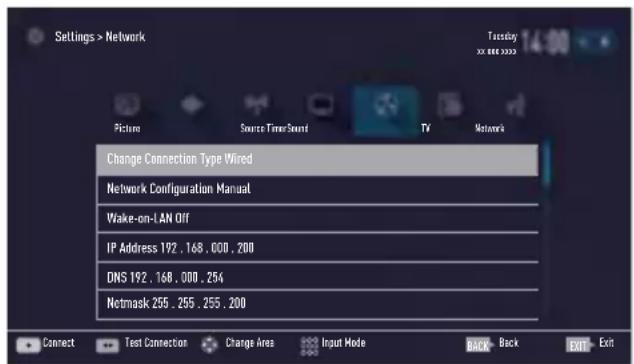Open the TV tab label
This screenshot has width=634, height=364.
click(x=425, y=128)
